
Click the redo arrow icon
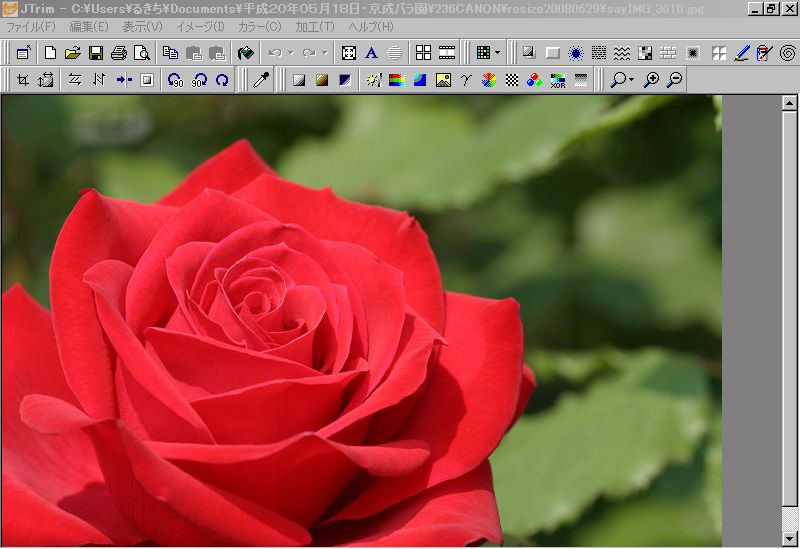pyautogui.click(x=309, y=53)
